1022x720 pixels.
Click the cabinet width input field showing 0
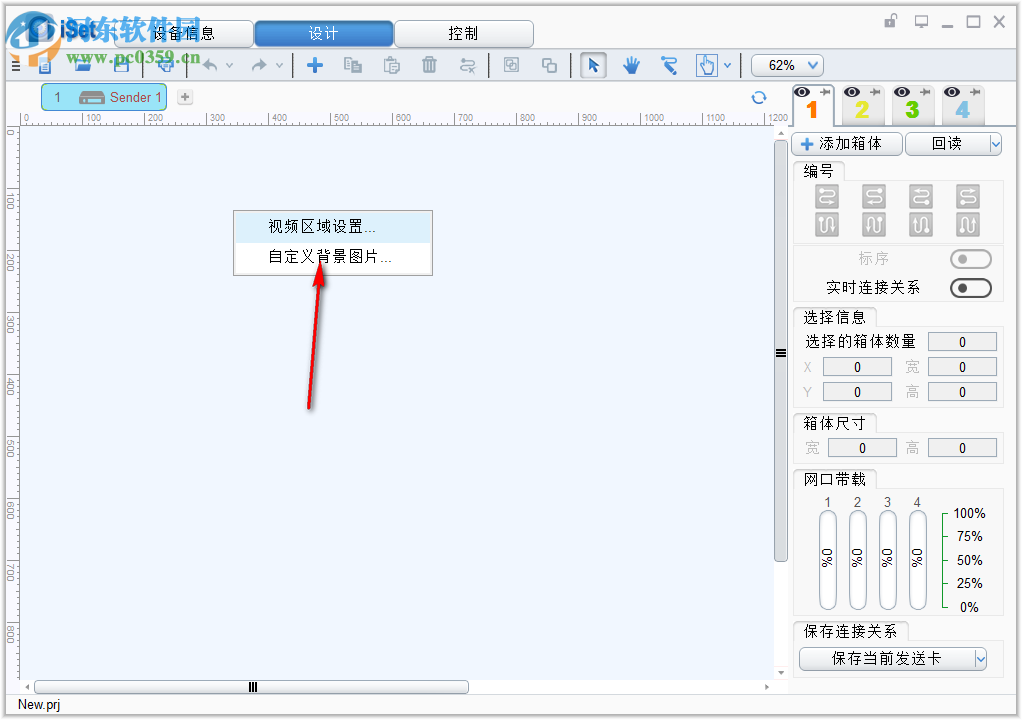(861, 447)
